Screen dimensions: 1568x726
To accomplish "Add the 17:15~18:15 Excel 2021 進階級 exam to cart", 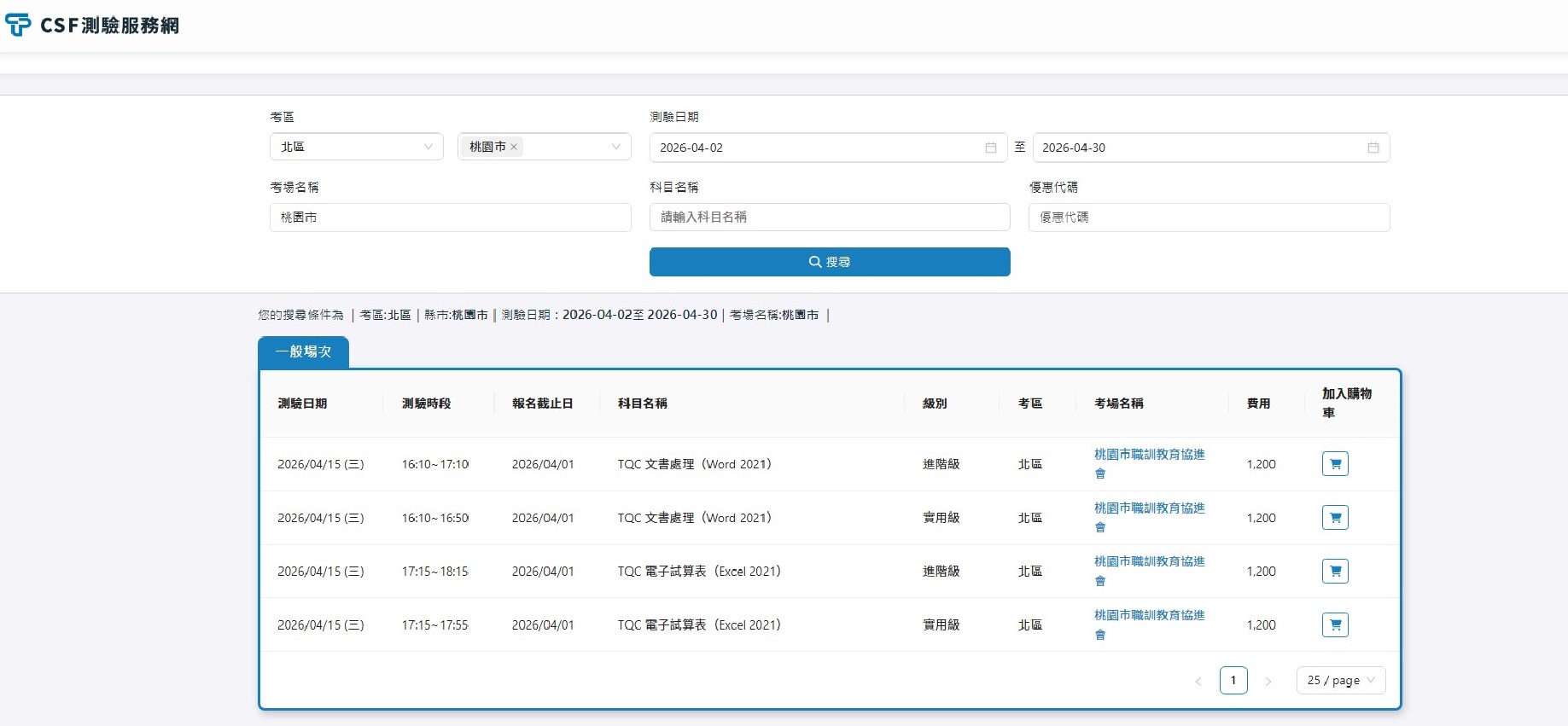I will tap(1335, 572).
